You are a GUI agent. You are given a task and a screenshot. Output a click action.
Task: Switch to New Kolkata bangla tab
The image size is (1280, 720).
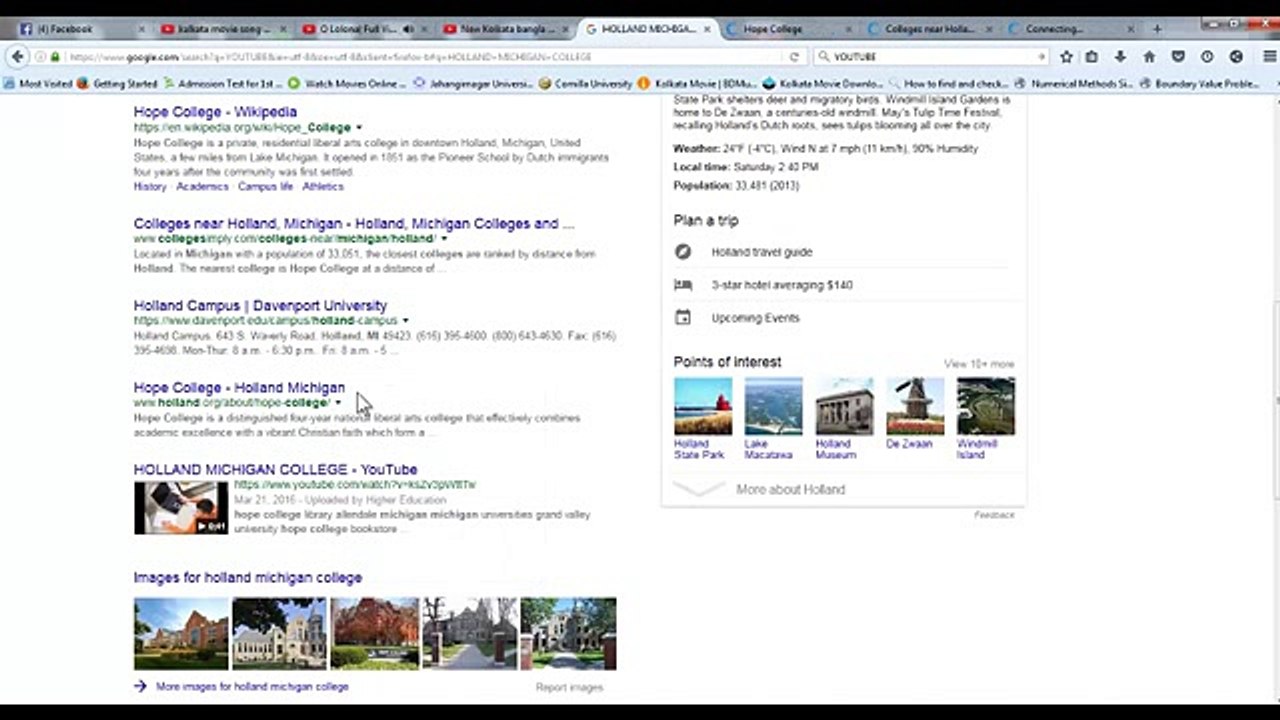[505, 29]
